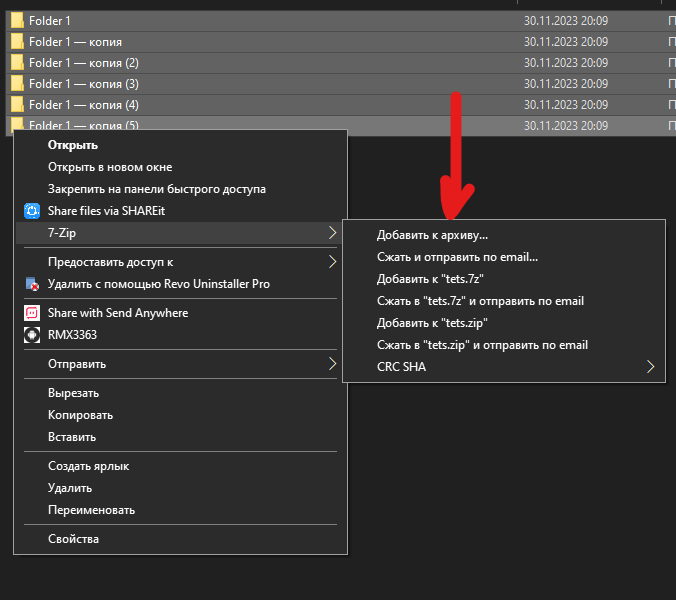
Task: Choose Добавить к "tets.zip"
Action: (x=432, y=323)
